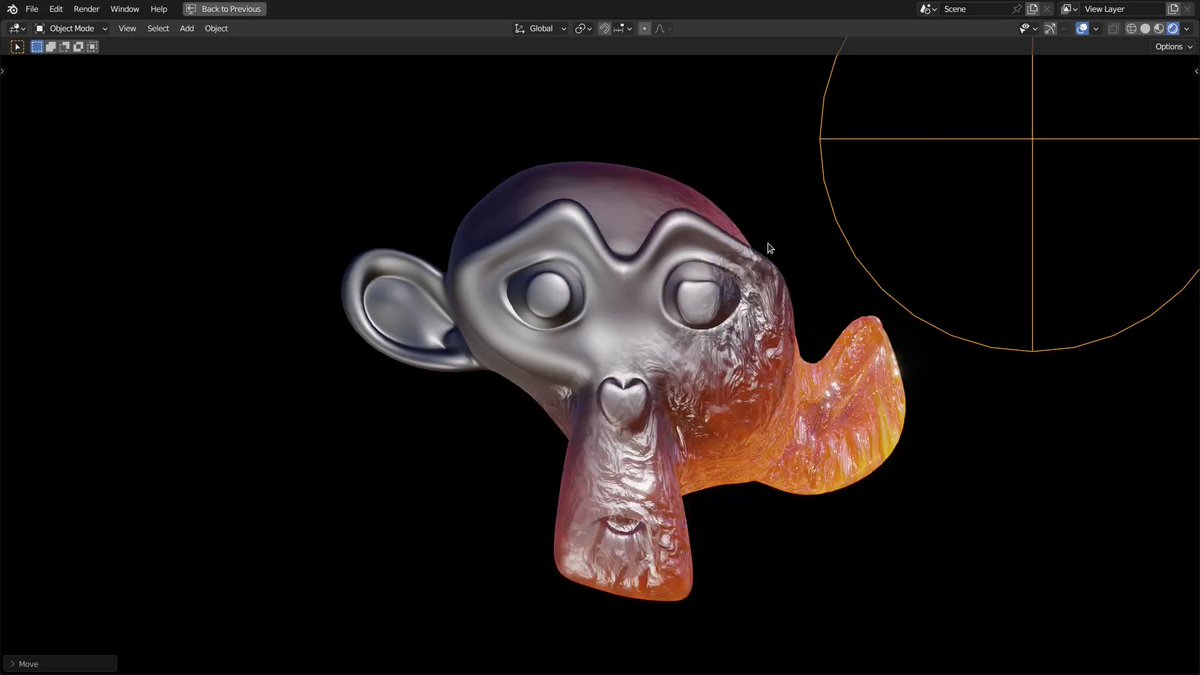
Task: Open the viewport Select menu
Action: (158, 28)
